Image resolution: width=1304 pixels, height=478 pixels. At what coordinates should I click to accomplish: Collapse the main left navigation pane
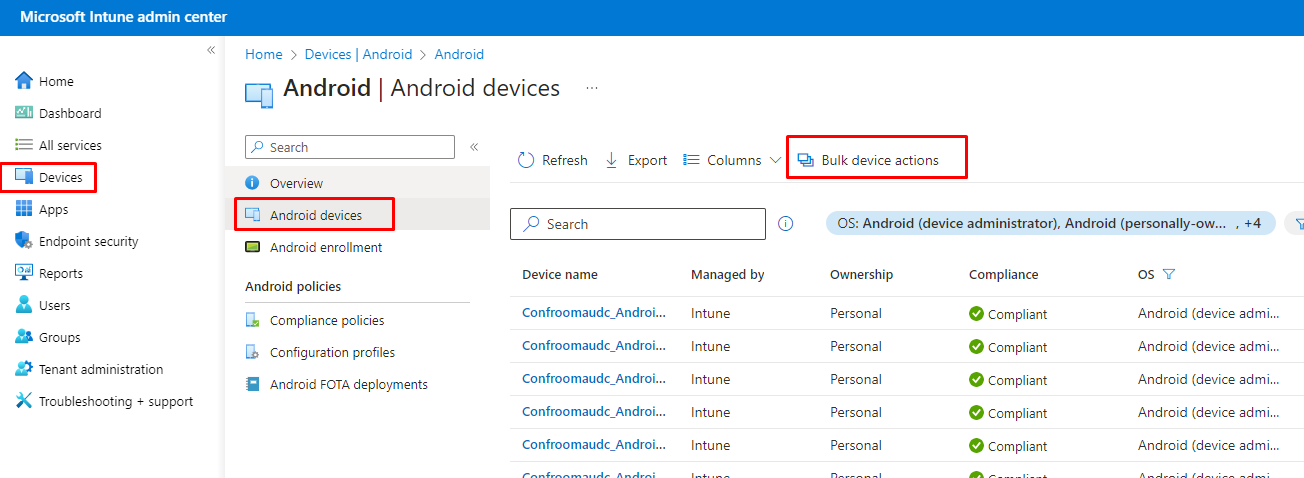click(x=211, y=50)
